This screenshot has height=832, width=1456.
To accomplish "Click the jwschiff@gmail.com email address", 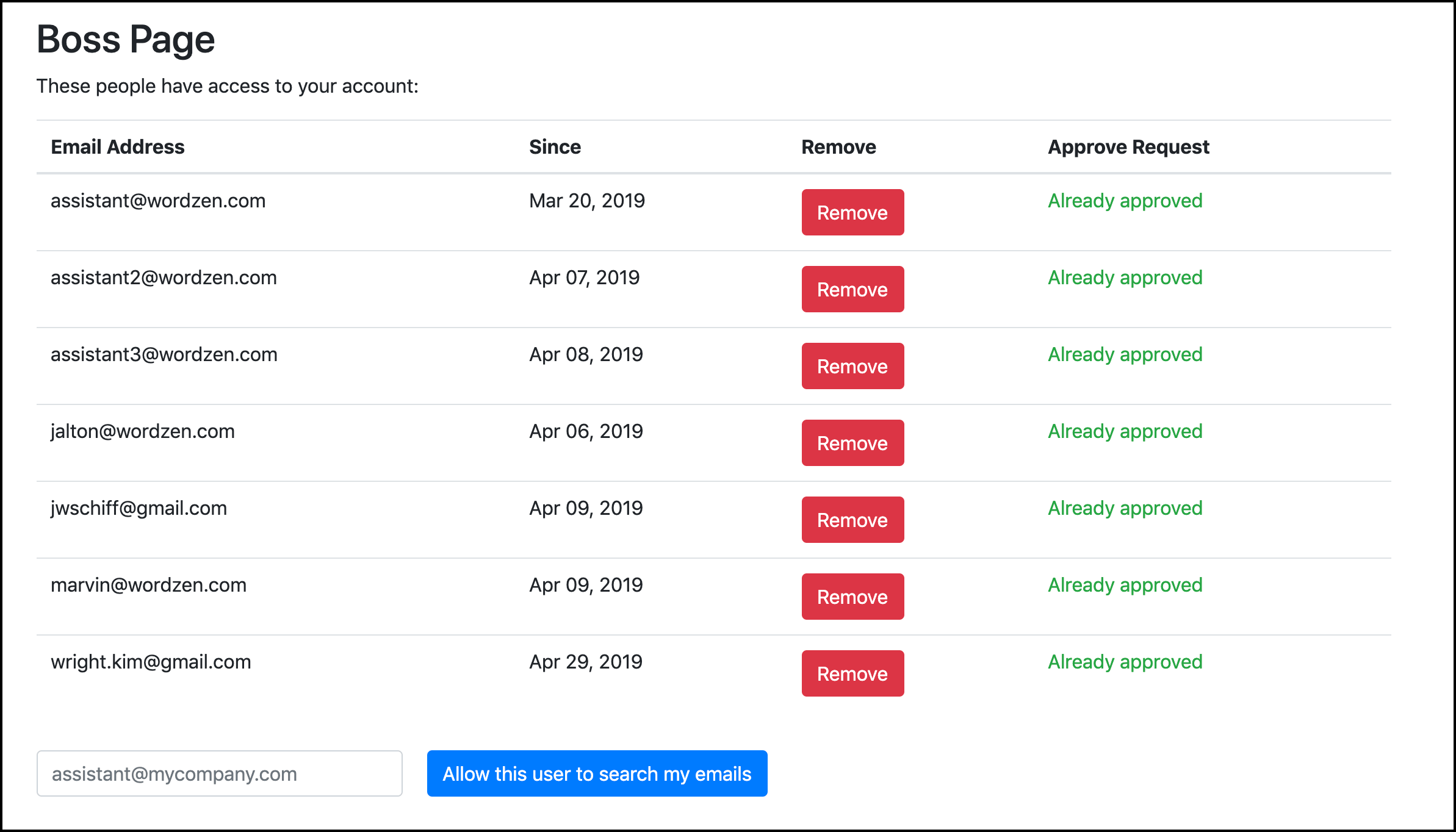I will click(139, 508).
